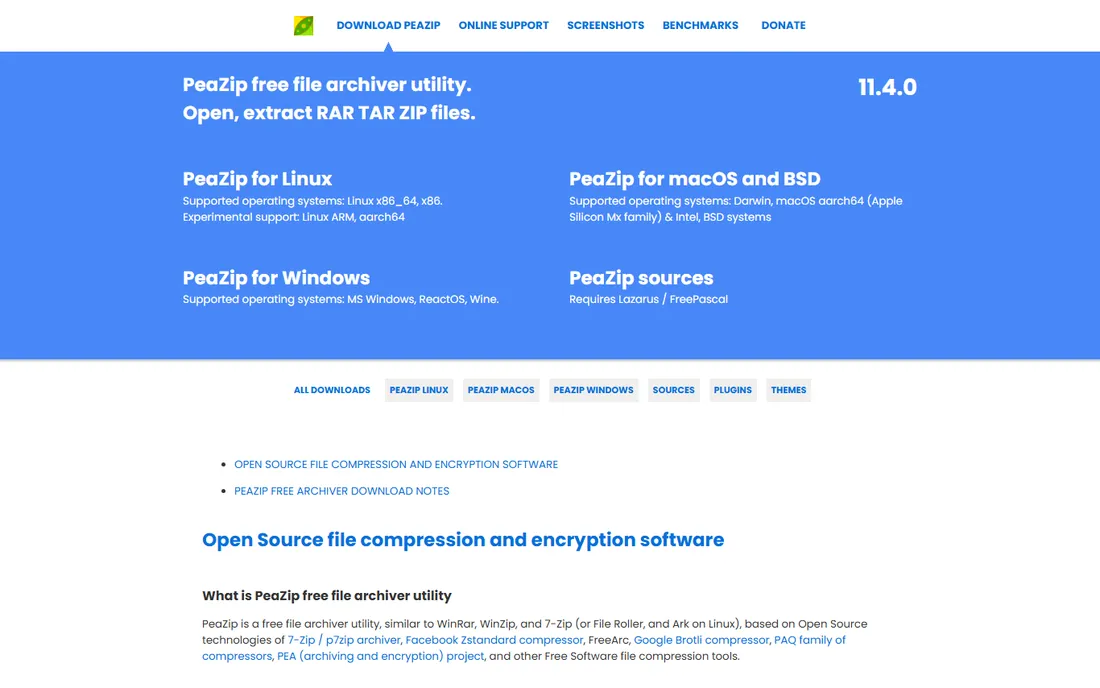Switch to the PeaZip Linux tab
This screenshot has height=688, width=1100.
point(419,390)
